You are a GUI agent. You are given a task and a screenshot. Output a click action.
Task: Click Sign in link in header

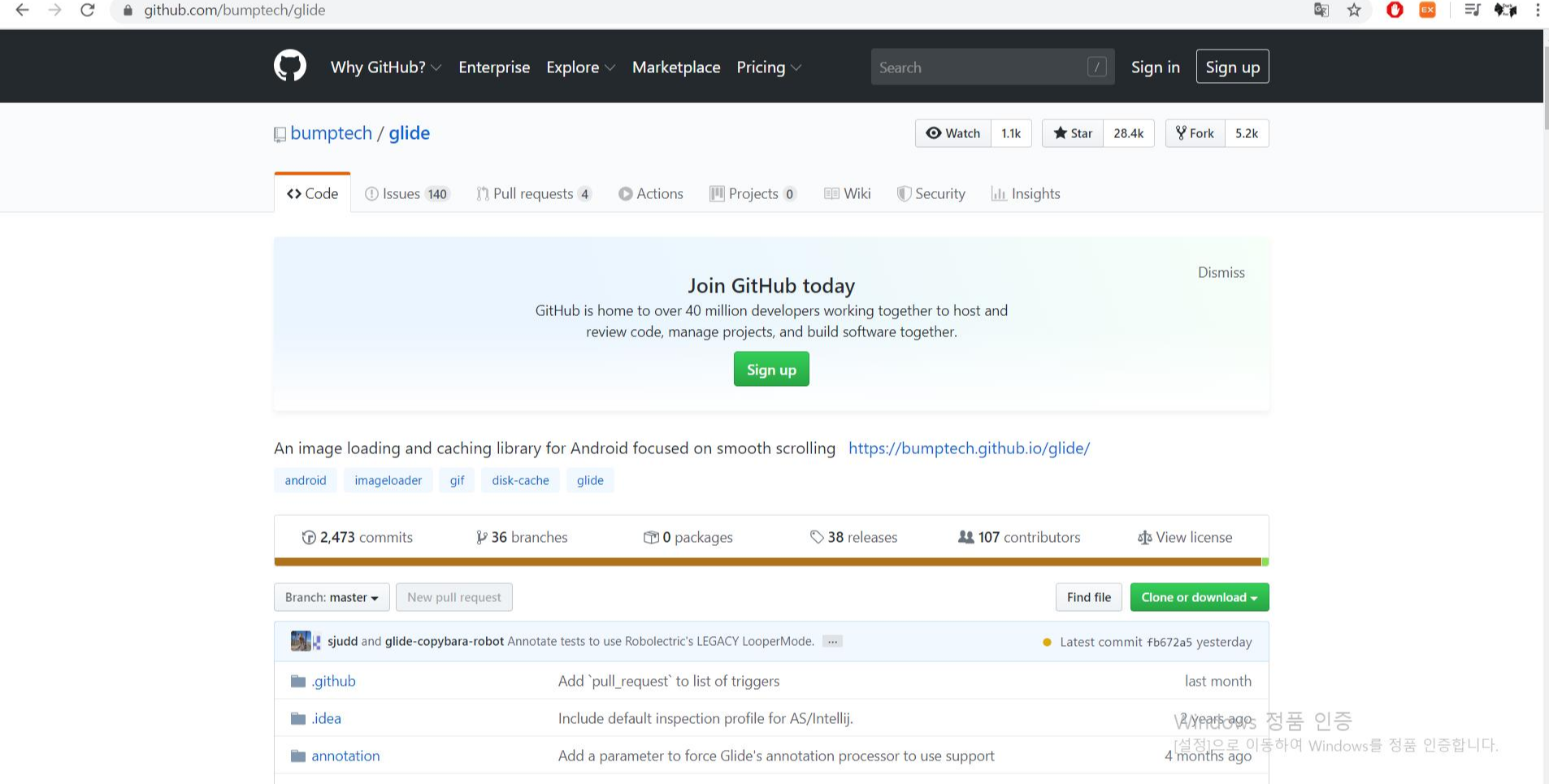pos(1155,67)
